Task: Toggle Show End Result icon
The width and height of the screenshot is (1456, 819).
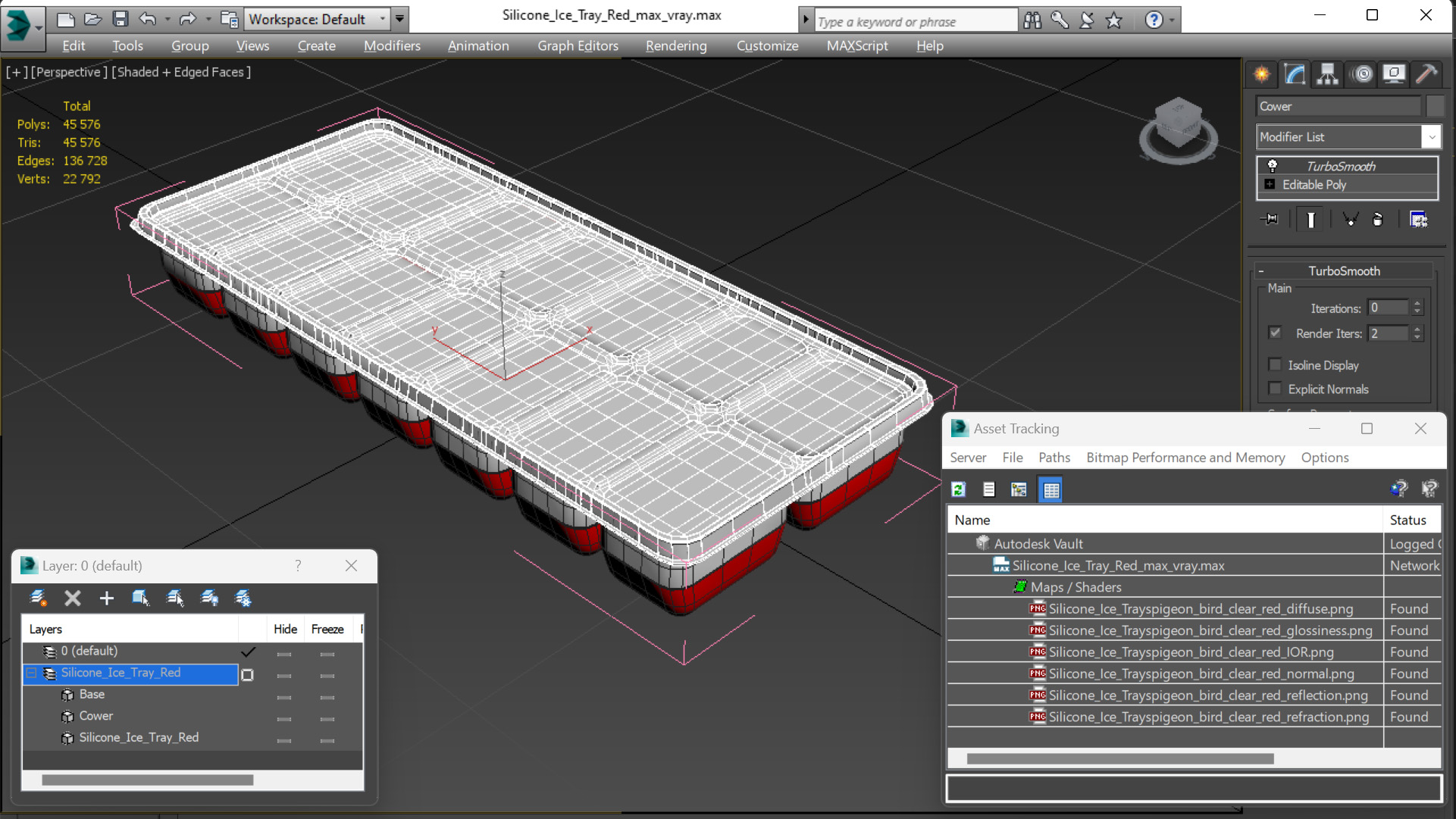Action: click(1310, 220)
